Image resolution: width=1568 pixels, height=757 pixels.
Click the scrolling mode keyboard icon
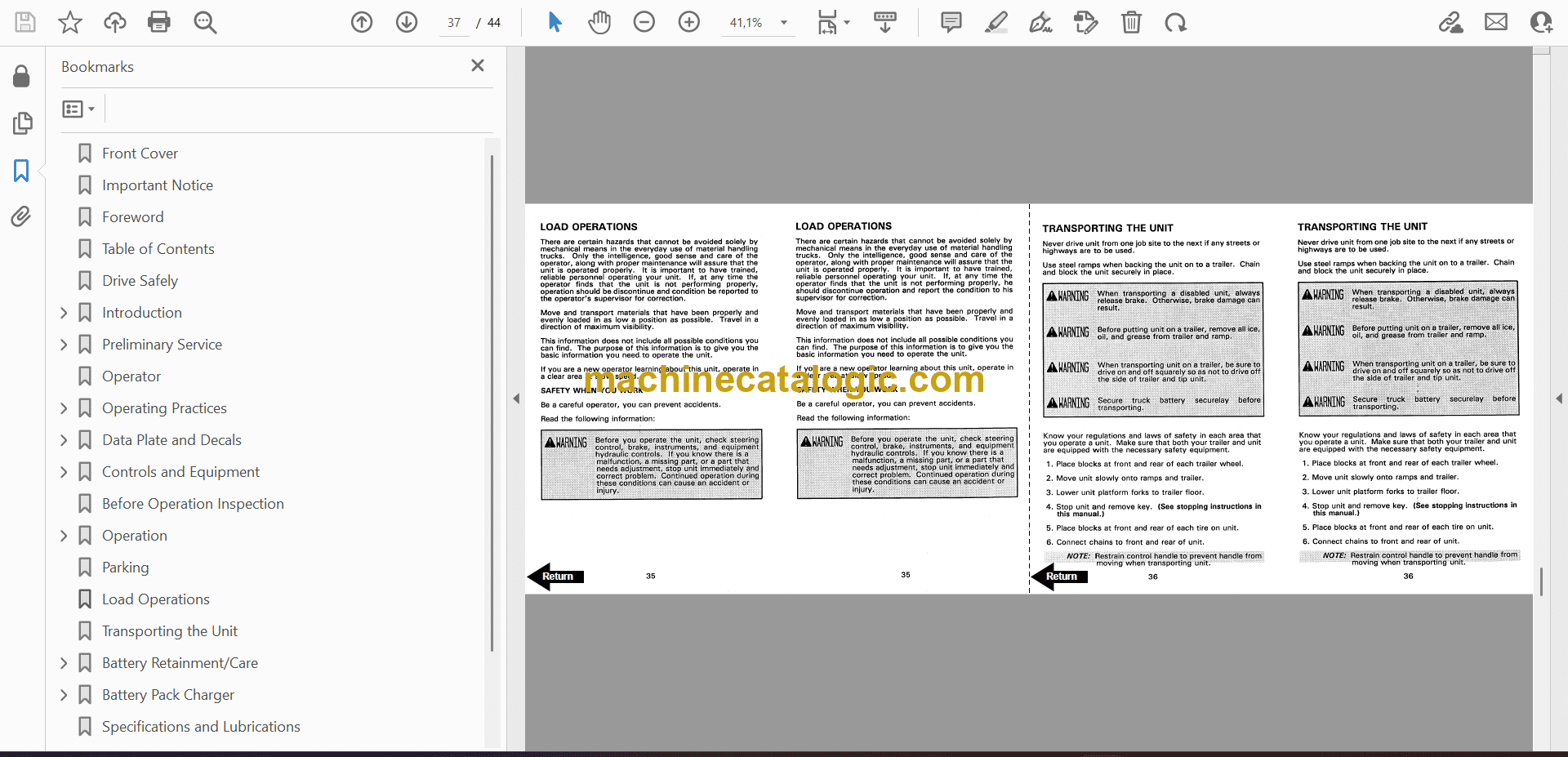tap(885, 22)
